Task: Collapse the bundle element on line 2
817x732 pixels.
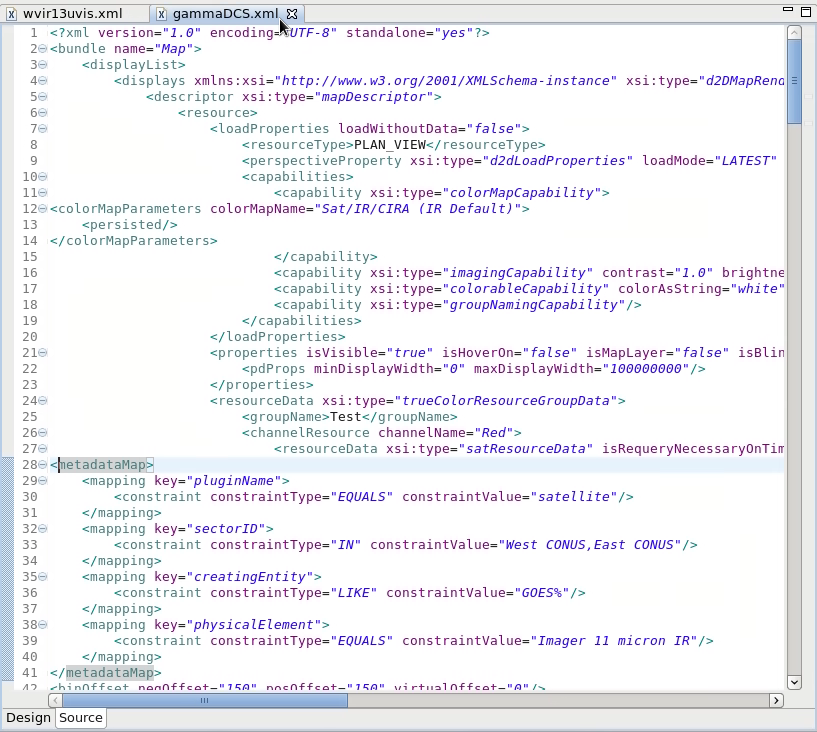Action: [x=43, y=49]
